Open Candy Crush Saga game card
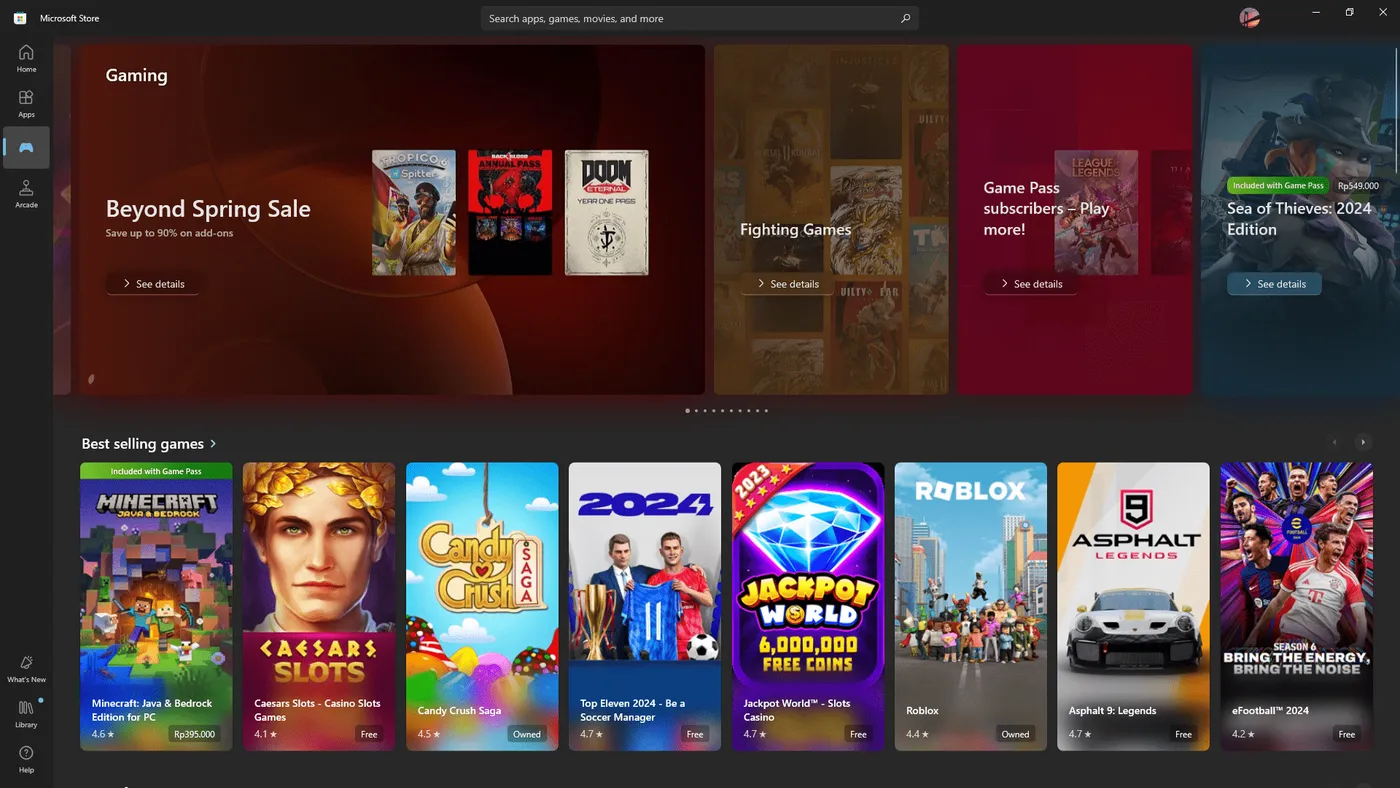The width and height of the screenshot is (1400, 788). click(x=482, y=606)
